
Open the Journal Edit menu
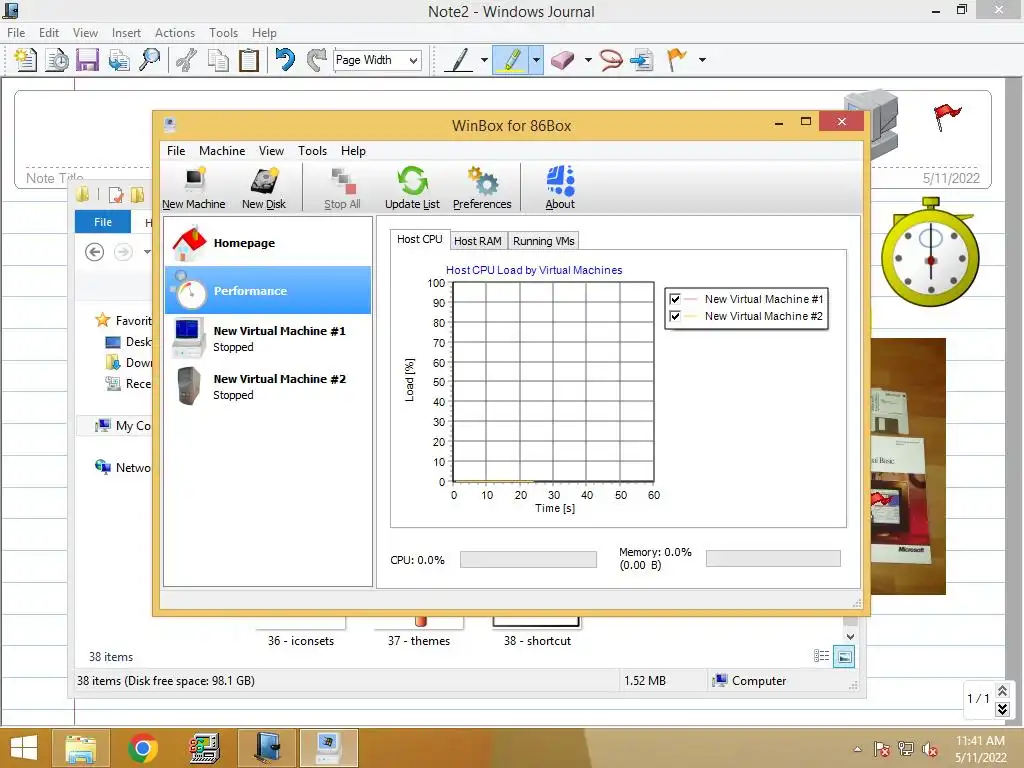49,33
